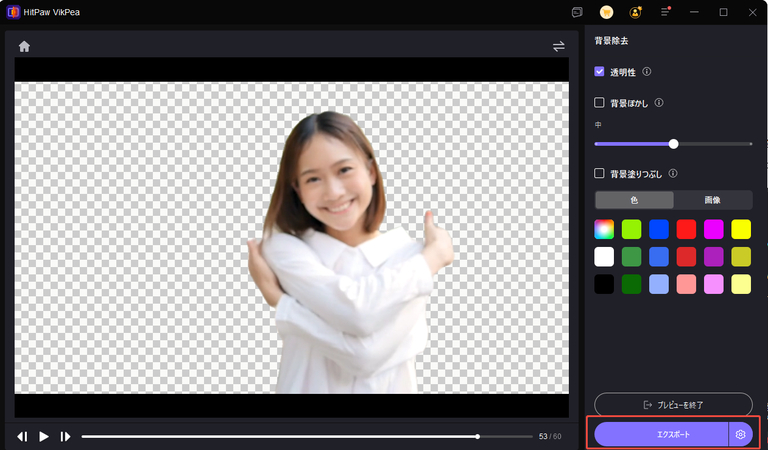Open the shopping cart icon in title bar
The image size is (768, 450).
coord(606,13)
